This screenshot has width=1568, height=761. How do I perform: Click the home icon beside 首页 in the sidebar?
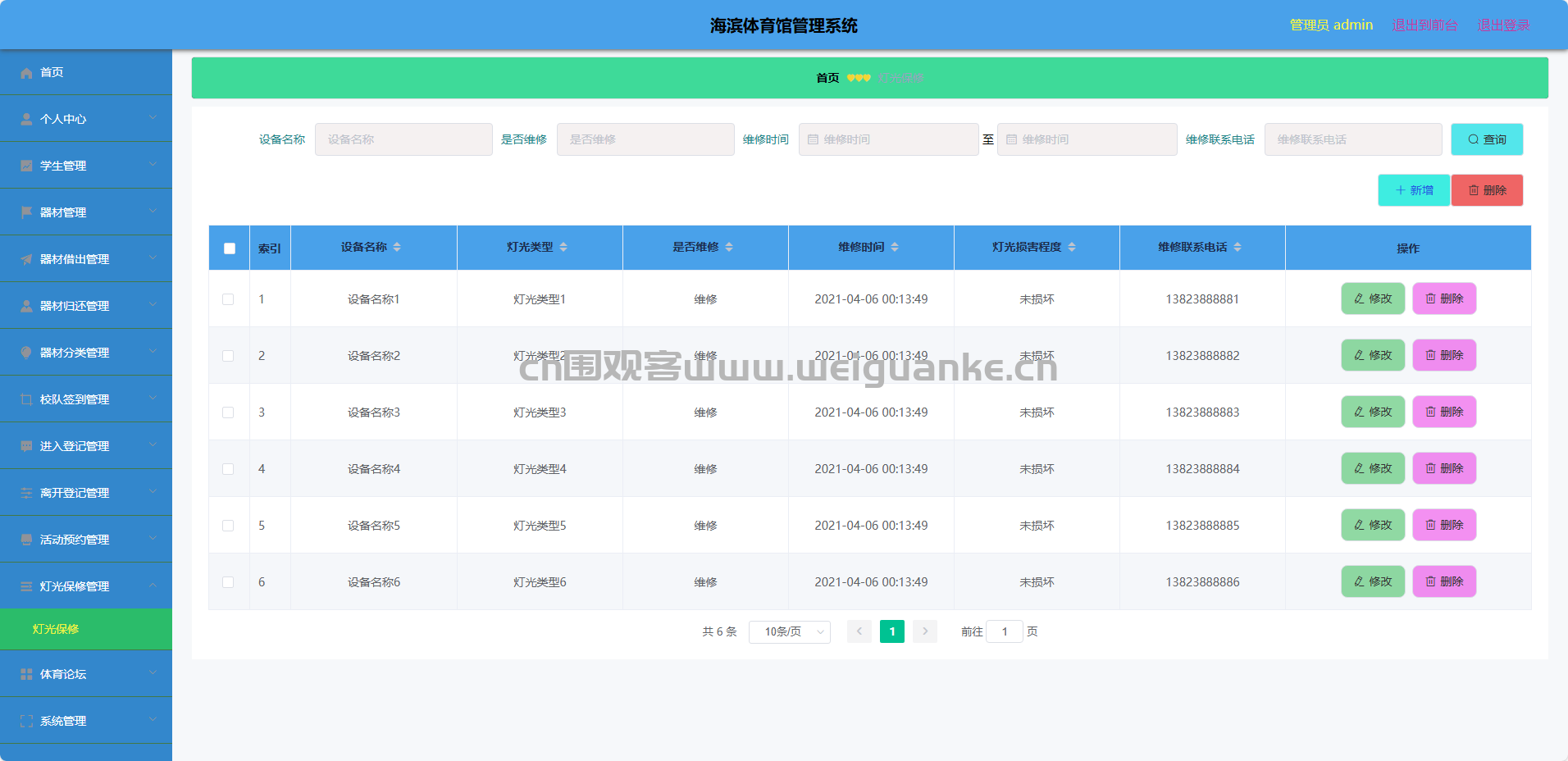tap(26, 73)
